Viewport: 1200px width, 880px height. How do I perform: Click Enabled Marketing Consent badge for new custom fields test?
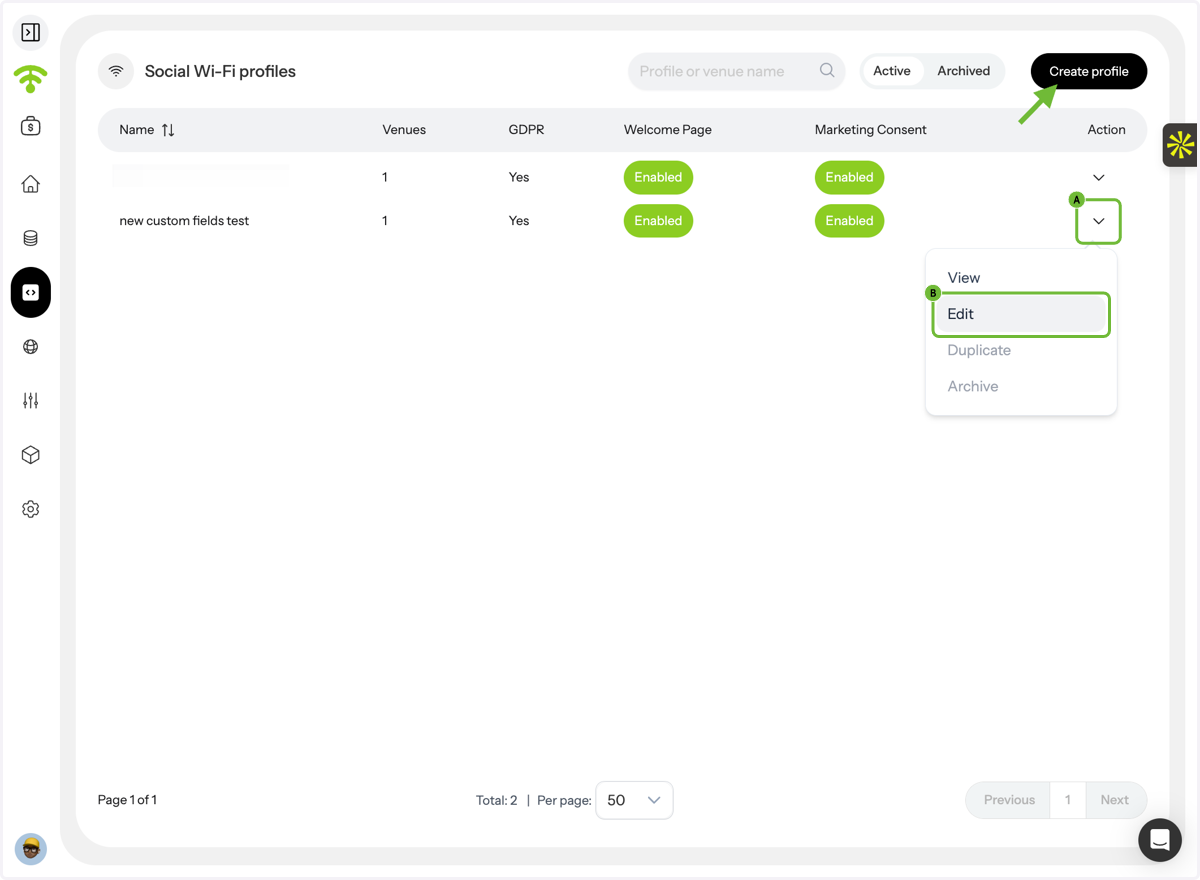pos(849,221)
